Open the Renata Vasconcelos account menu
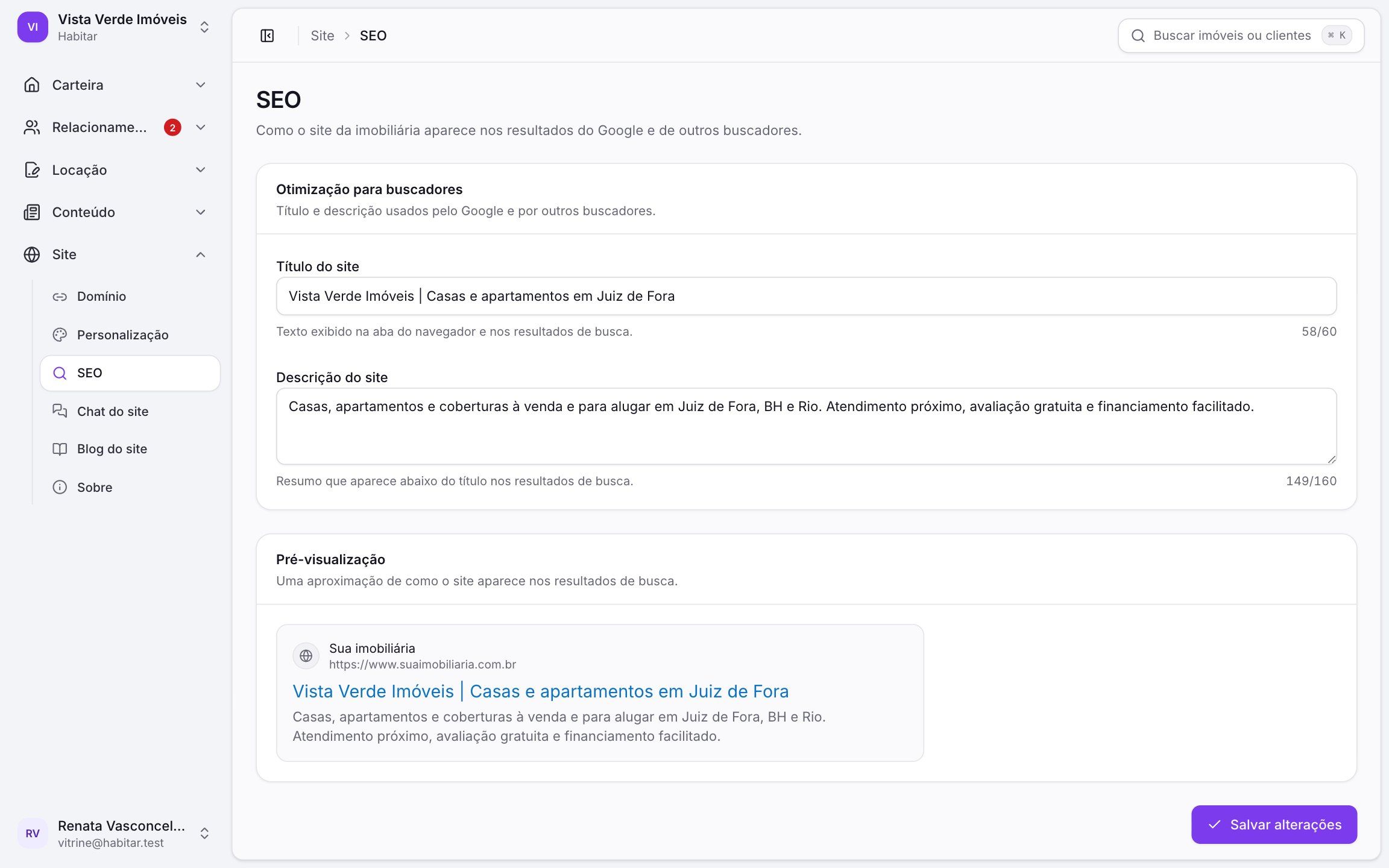 [x=115, y=833]
